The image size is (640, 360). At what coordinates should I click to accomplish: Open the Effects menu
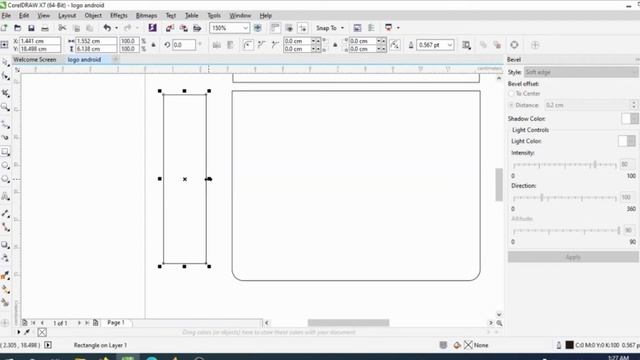(119, 16)
